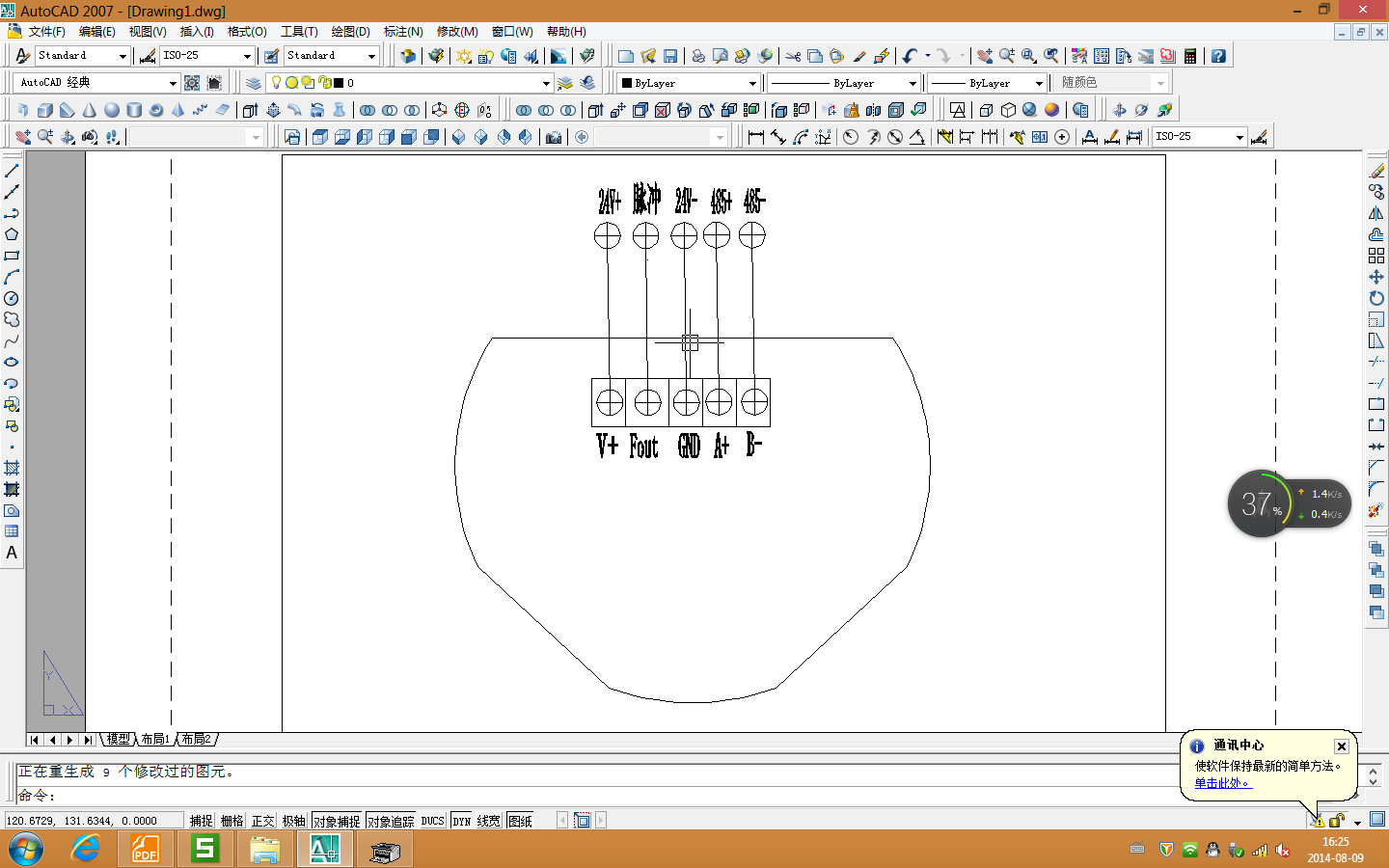Click the Linear dimension tool

(x=755, y=137)
